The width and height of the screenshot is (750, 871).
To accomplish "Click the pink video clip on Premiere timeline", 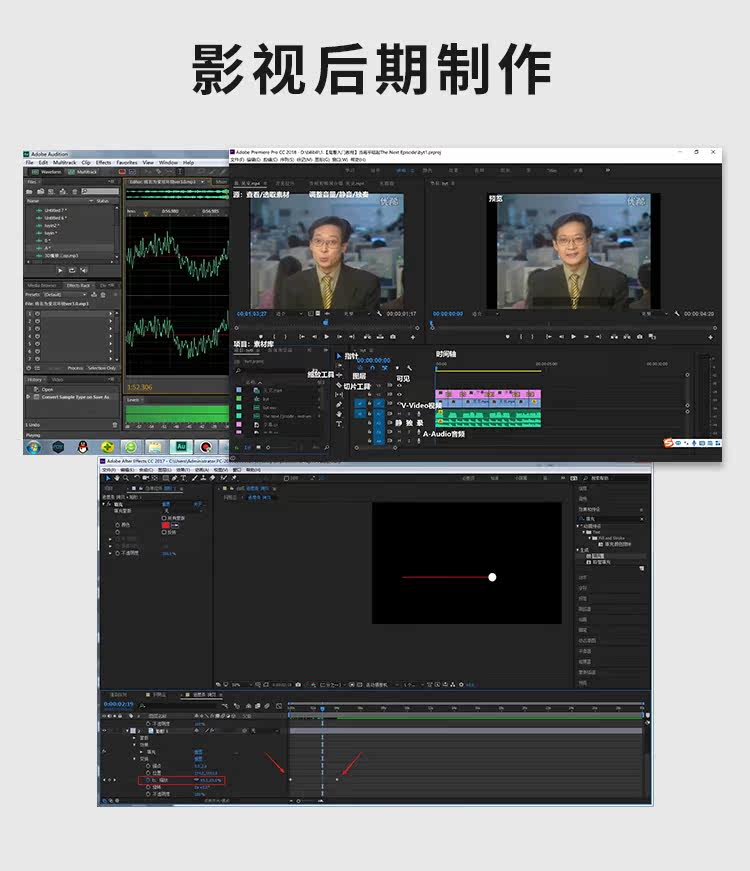I will tap(488, 394).
